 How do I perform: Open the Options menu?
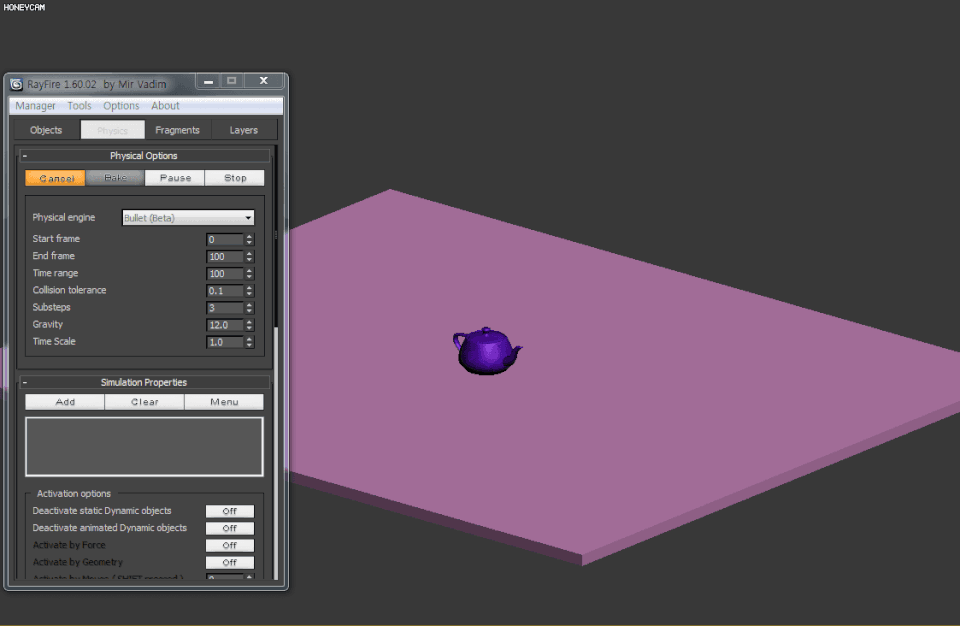pos(121,106)
